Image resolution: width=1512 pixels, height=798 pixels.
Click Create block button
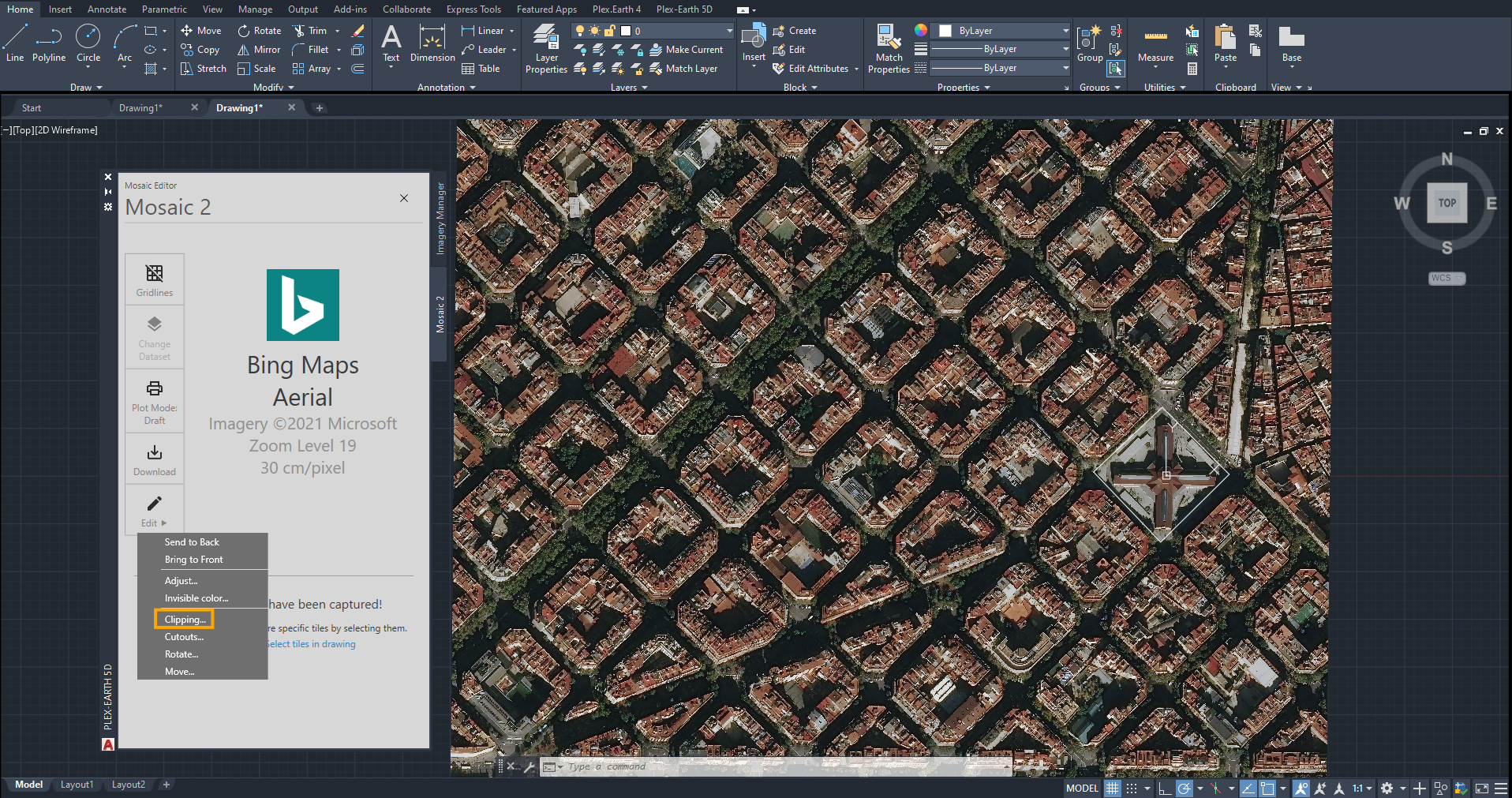795,31
